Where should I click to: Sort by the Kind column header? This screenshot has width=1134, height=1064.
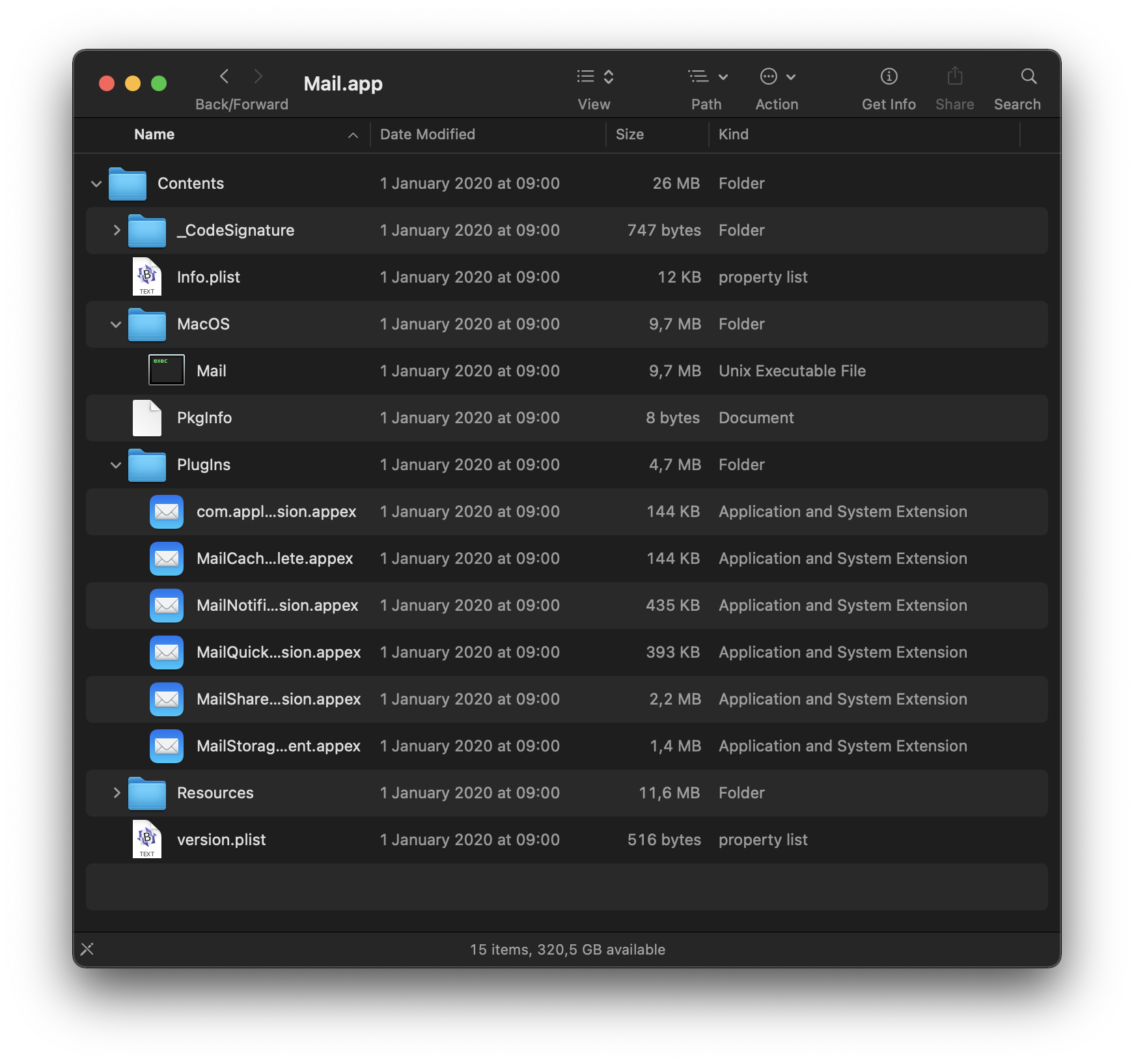(734, 134)
